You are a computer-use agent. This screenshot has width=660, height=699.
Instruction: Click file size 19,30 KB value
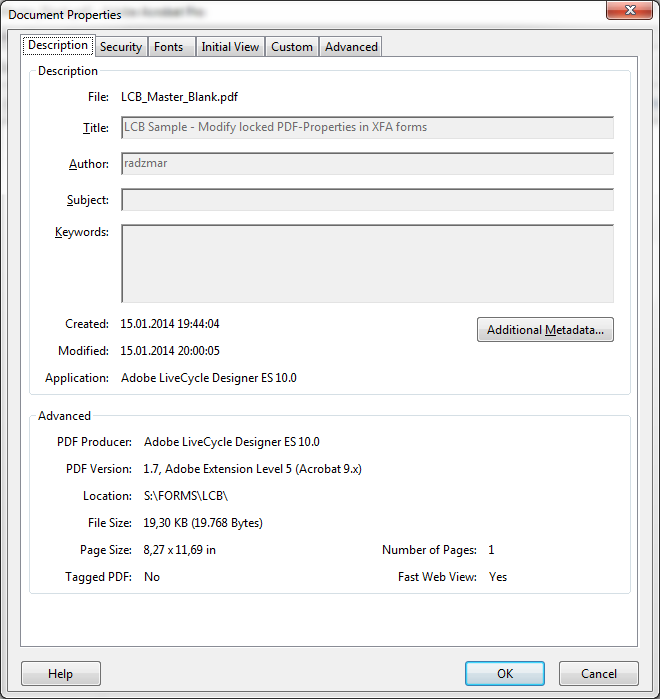click(x=203, y=523)
